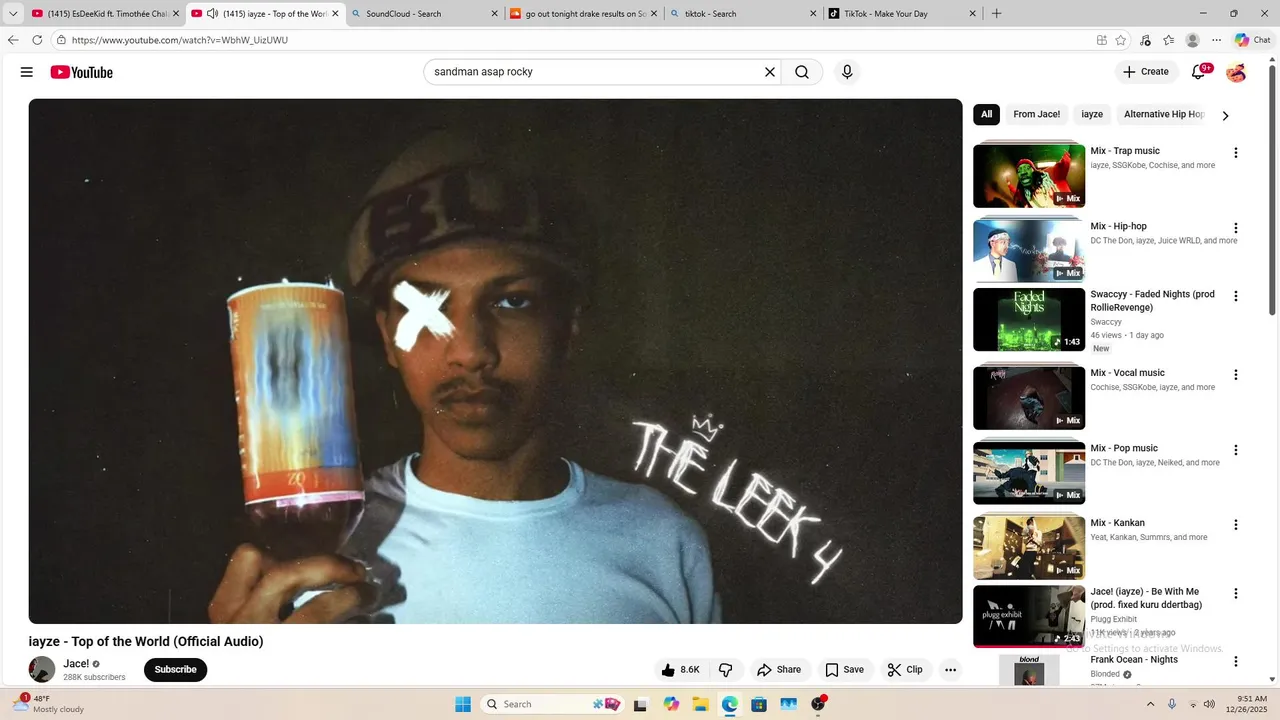
Task: Show more topic chips with right chevron
Action: tap(1225, 115)
